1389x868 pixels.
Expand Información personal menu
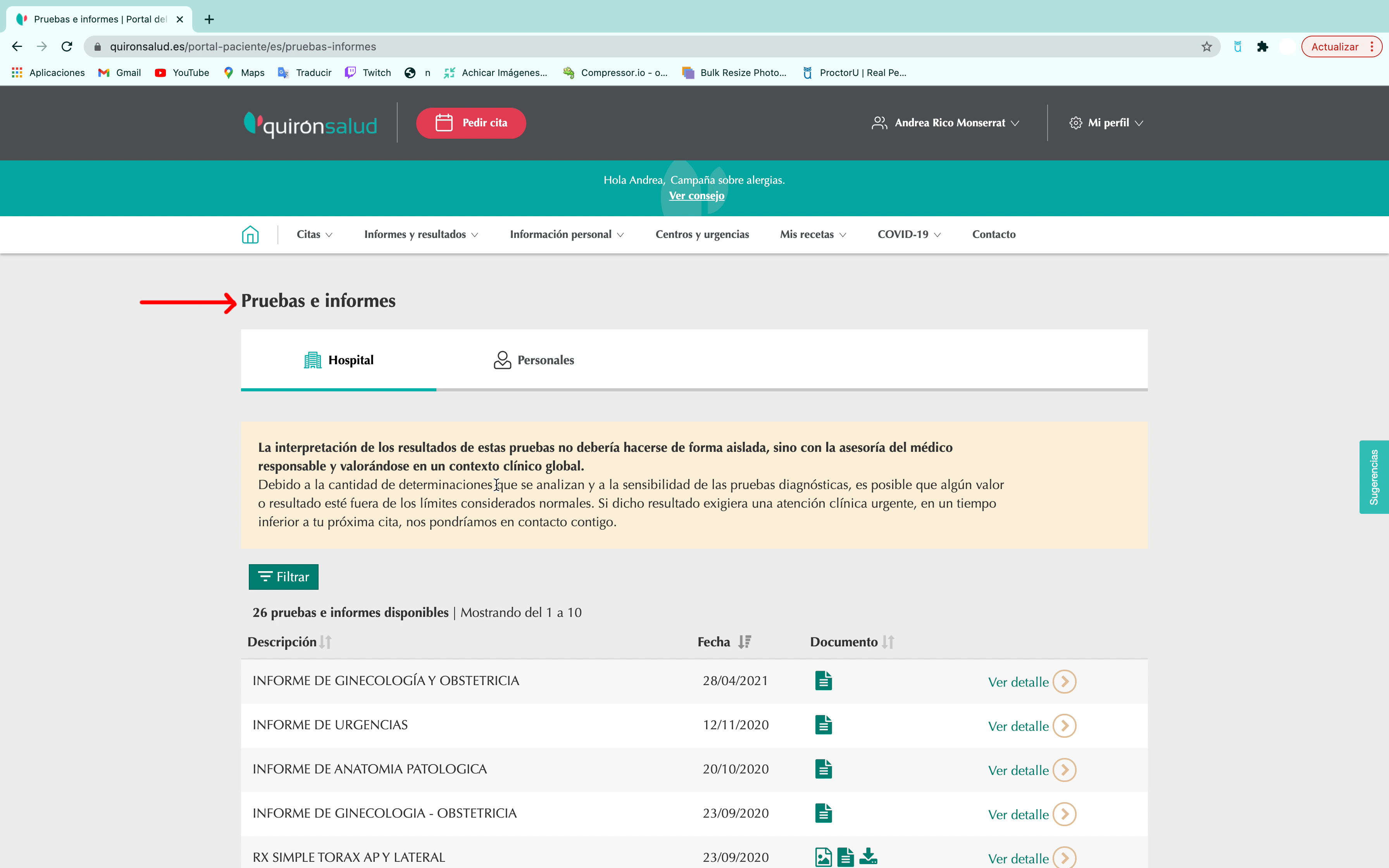tap(567, 234)
